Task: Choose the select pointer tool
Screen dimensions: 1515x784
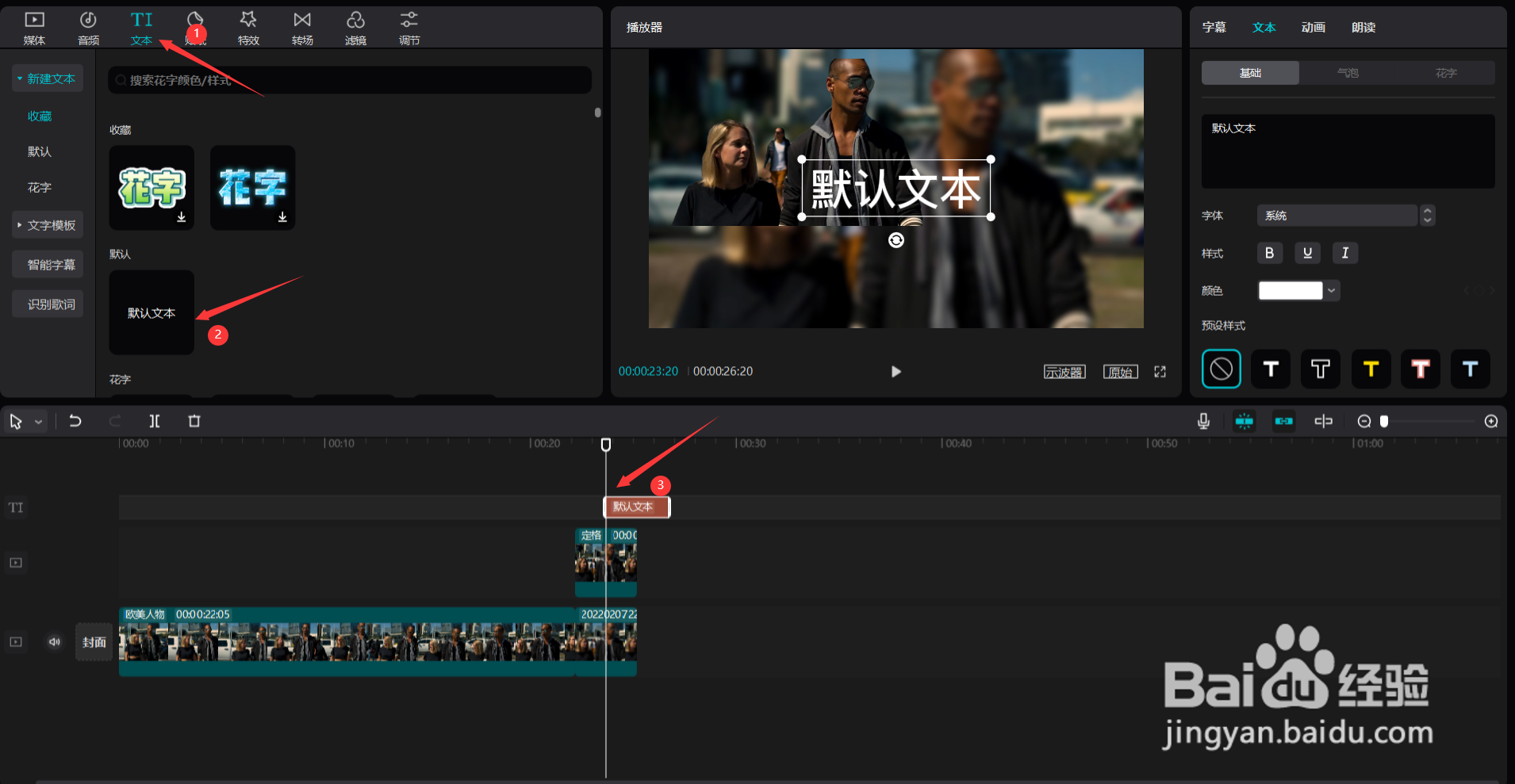Action: 16,422
